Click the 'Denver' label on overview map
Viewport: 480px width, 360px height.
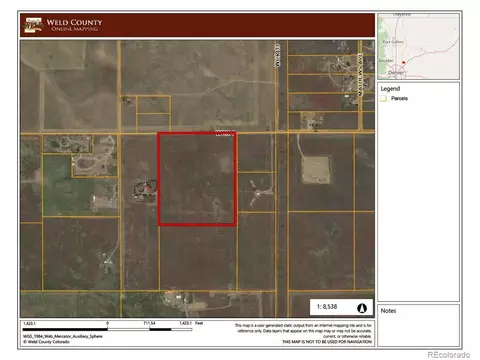(x=396, y=72)
